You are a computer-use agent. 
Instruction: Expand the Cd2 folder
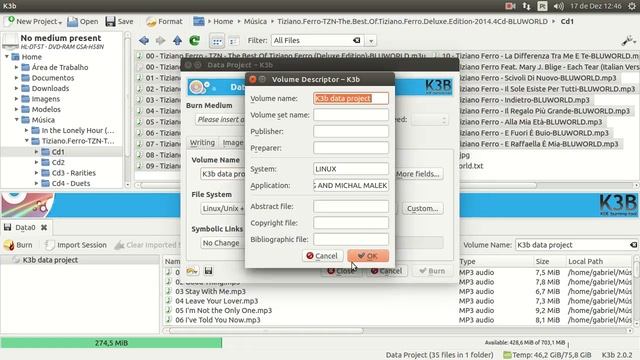36,162
